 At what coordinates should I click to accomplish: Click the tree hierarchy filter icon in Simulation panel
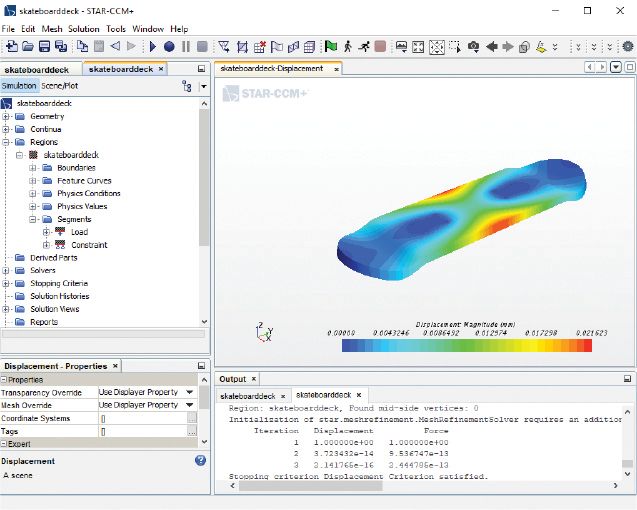(x=186, y=86)
